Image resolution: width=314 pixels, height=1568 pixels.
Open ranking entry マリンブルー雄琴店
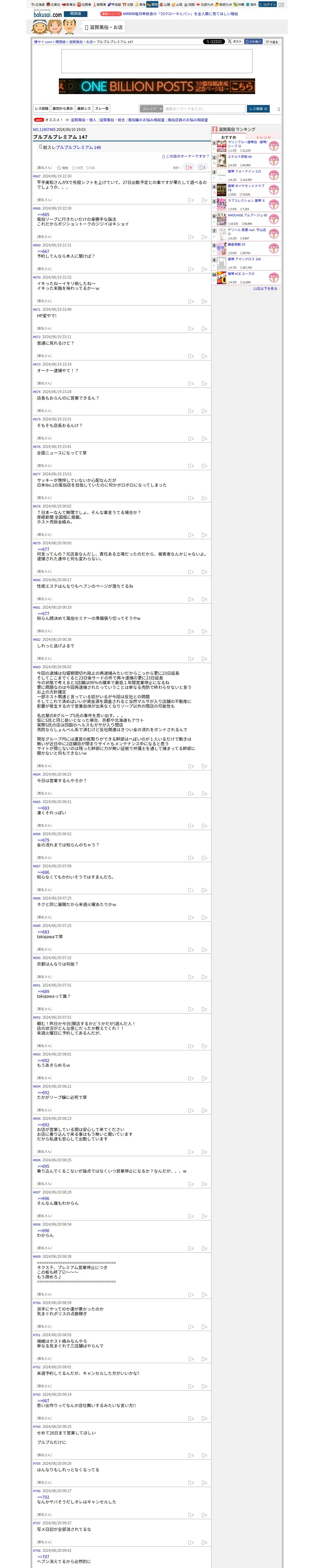[x=247, y=144]
